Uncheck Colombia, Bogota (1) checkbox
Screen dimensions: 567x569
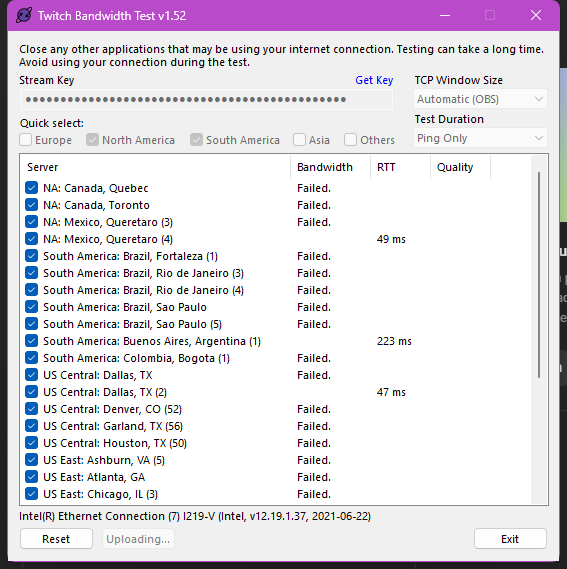32,358
